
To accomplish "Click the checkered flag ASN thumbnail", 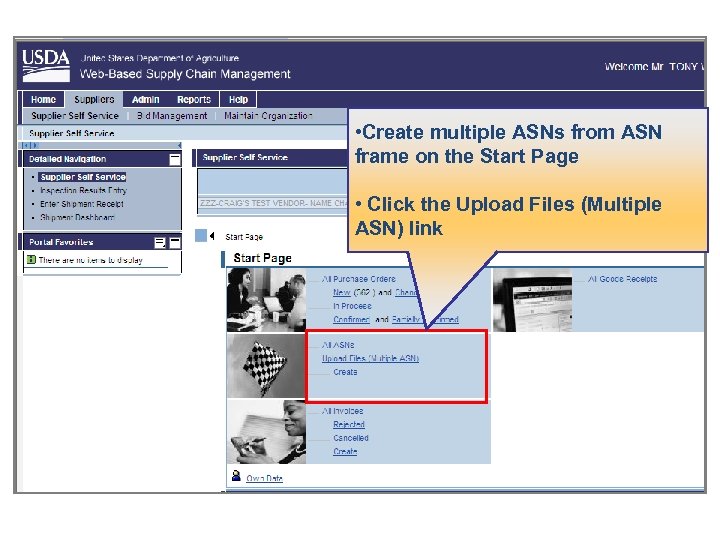I will coord(266,366).
